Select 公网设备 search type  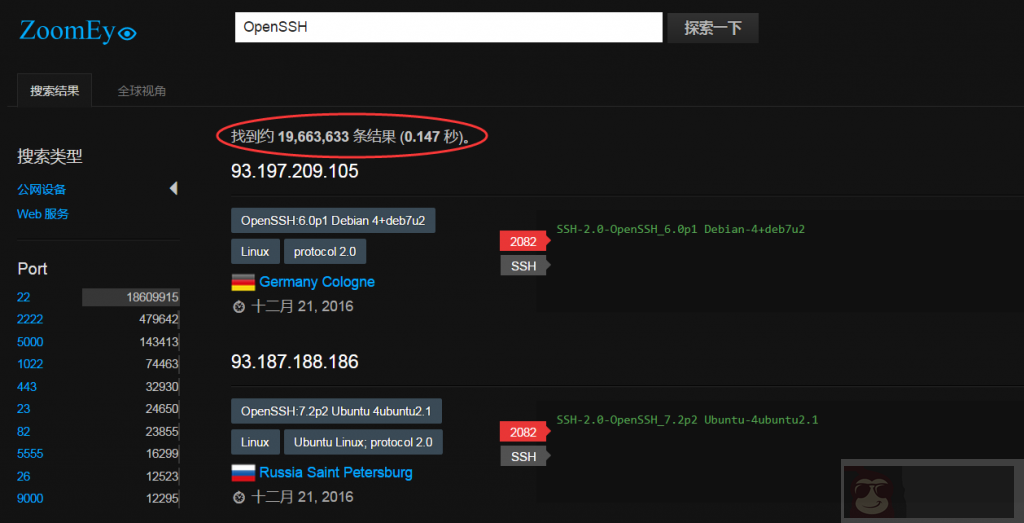42,189
